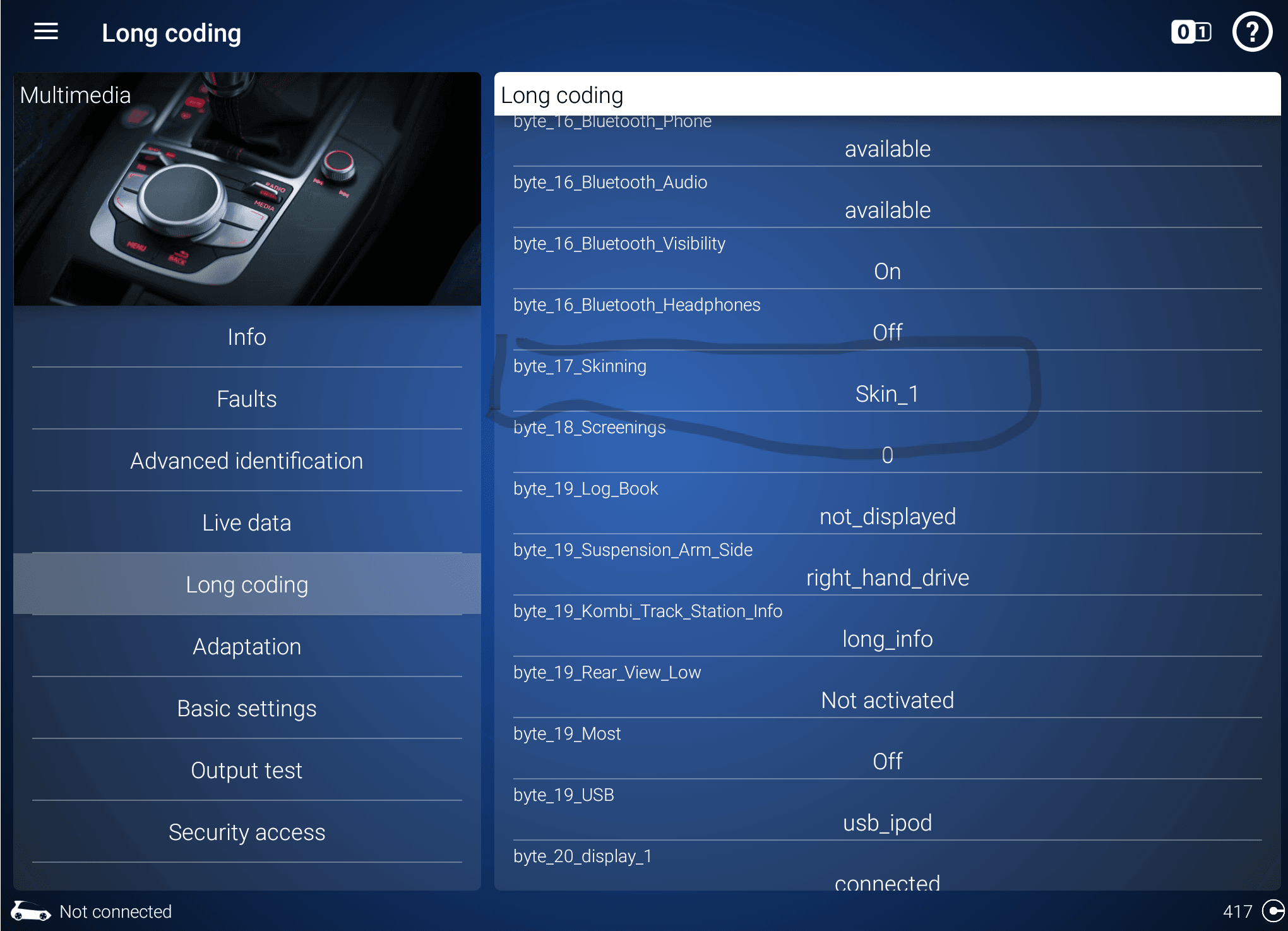Change byte_19_Kombi_Track_Station_Info long_info value

[x=887, y=639]
